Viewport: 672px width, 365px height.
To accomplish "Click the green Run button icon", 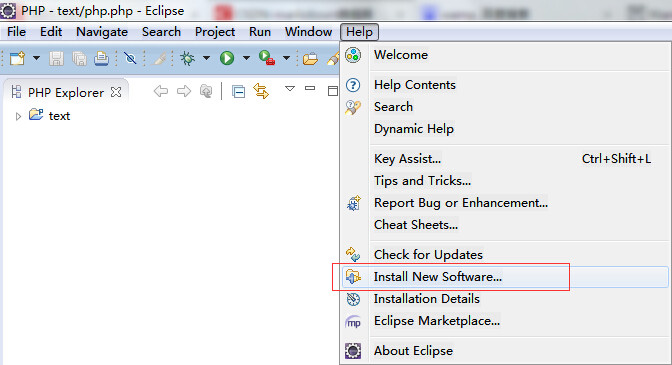I will (x=227, y=58).
